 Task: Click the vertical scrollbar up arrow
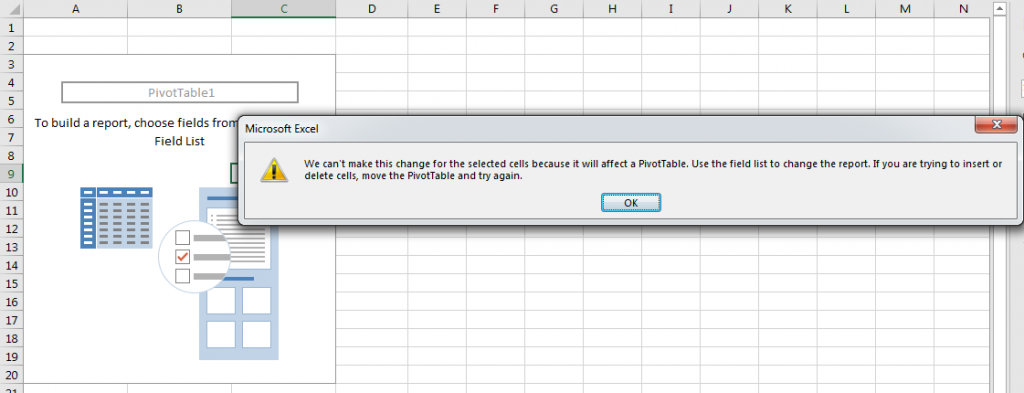point(999,8)
